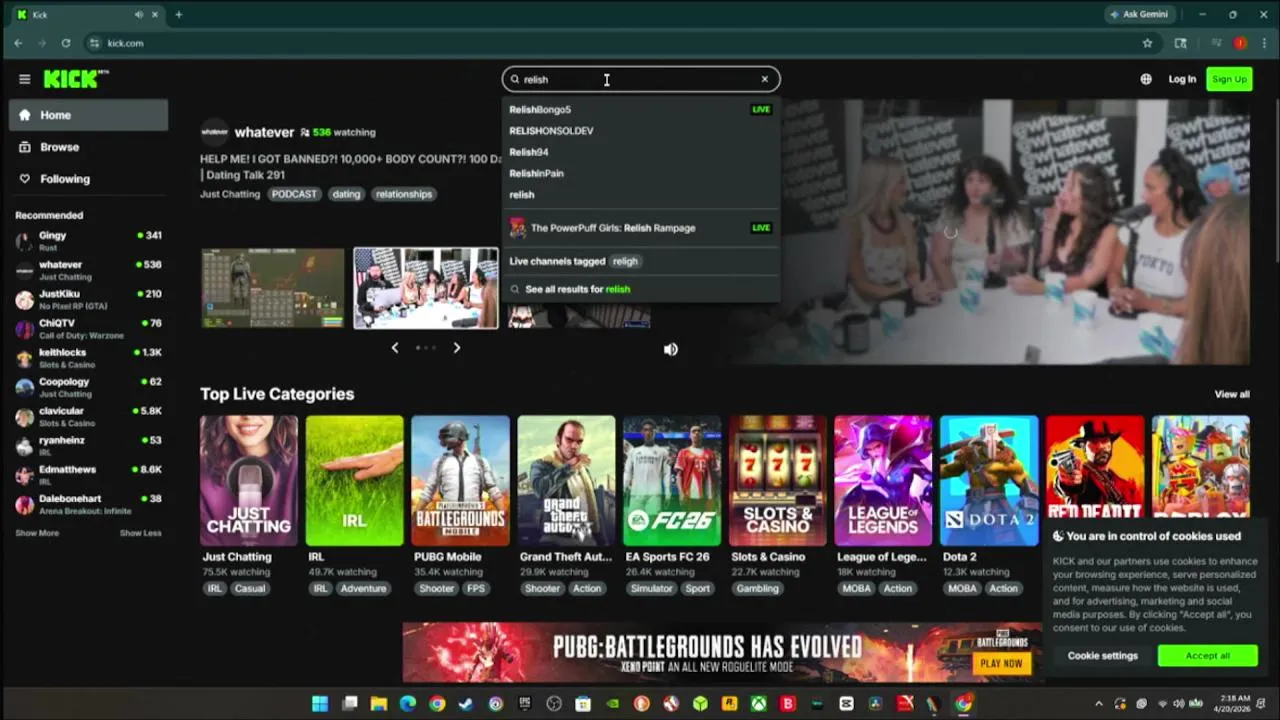Open ChiQTV recommended channel
Viewport: 1280px width, 720px height.
pos(89,328)
